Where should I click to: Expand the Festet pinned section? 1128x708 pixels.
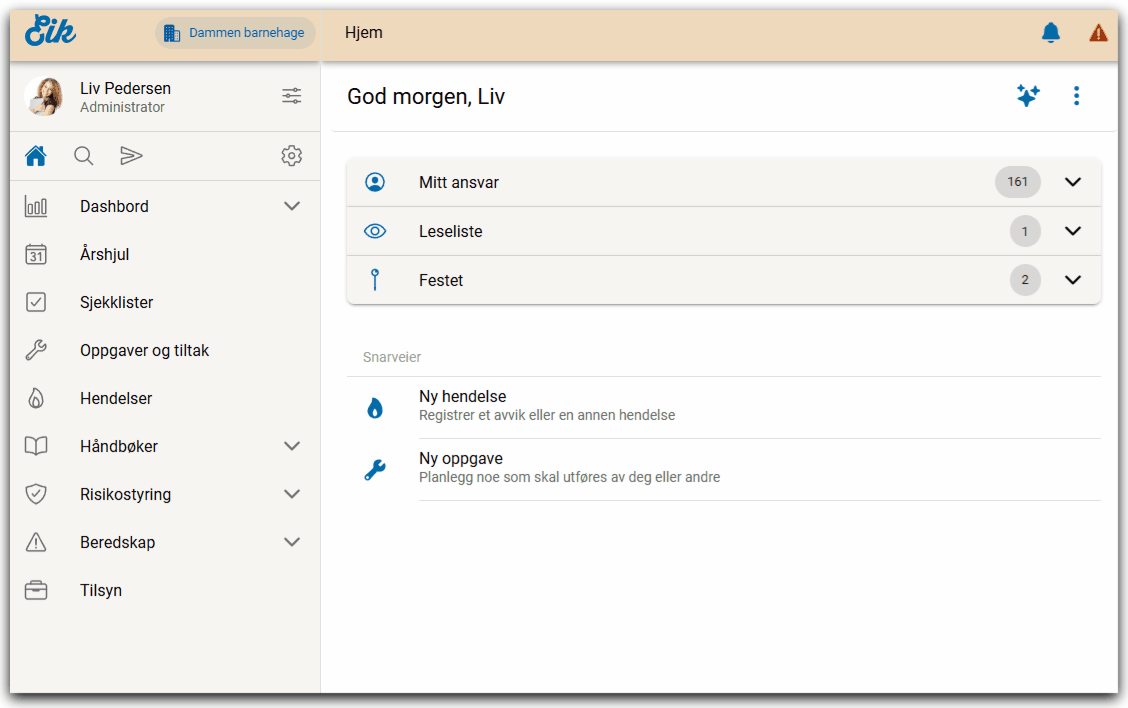(x=1073, y=280)
